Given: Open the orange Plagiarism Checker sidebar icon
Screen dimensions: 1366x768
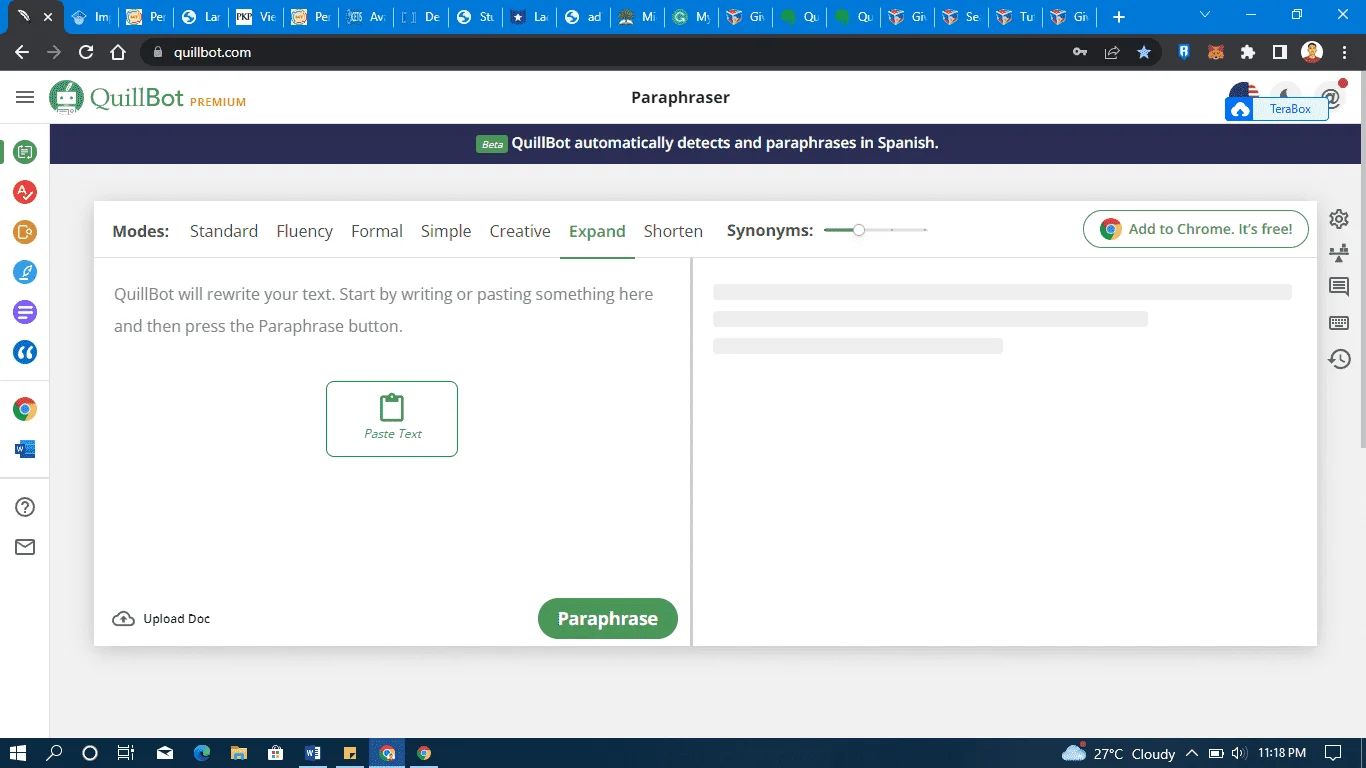Looking at the screenshot, I should click(x=25, y=232).
